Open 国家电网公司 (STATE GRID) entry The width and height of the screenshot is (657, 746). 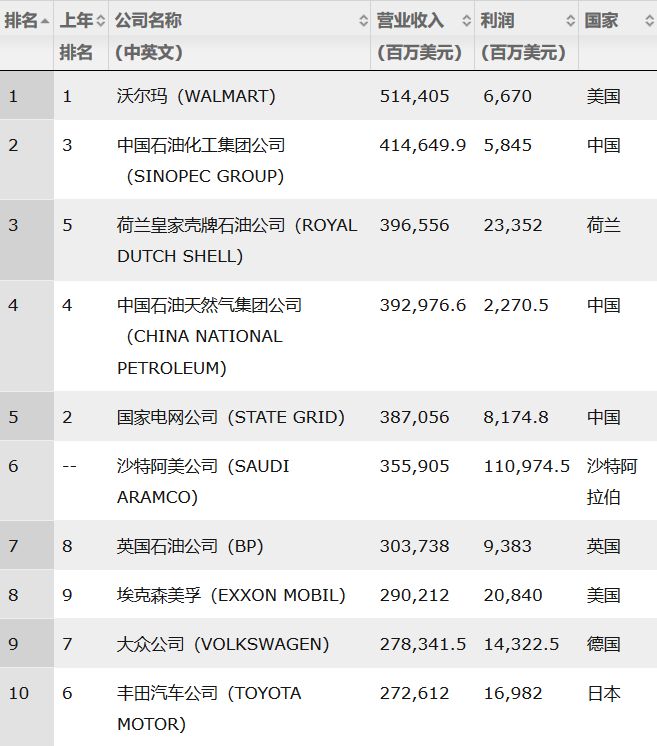point(231,417)
